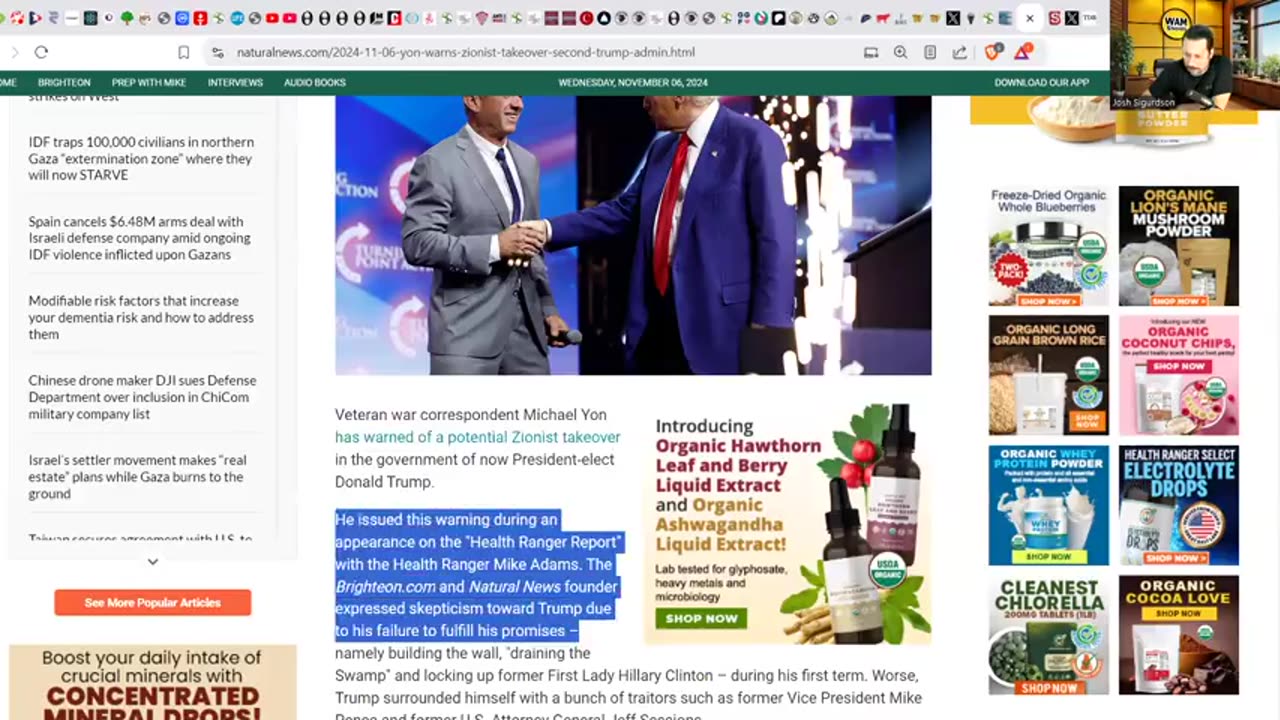Open the Brave Shields lion icon
1280x720 pixels.
(992, 52)
